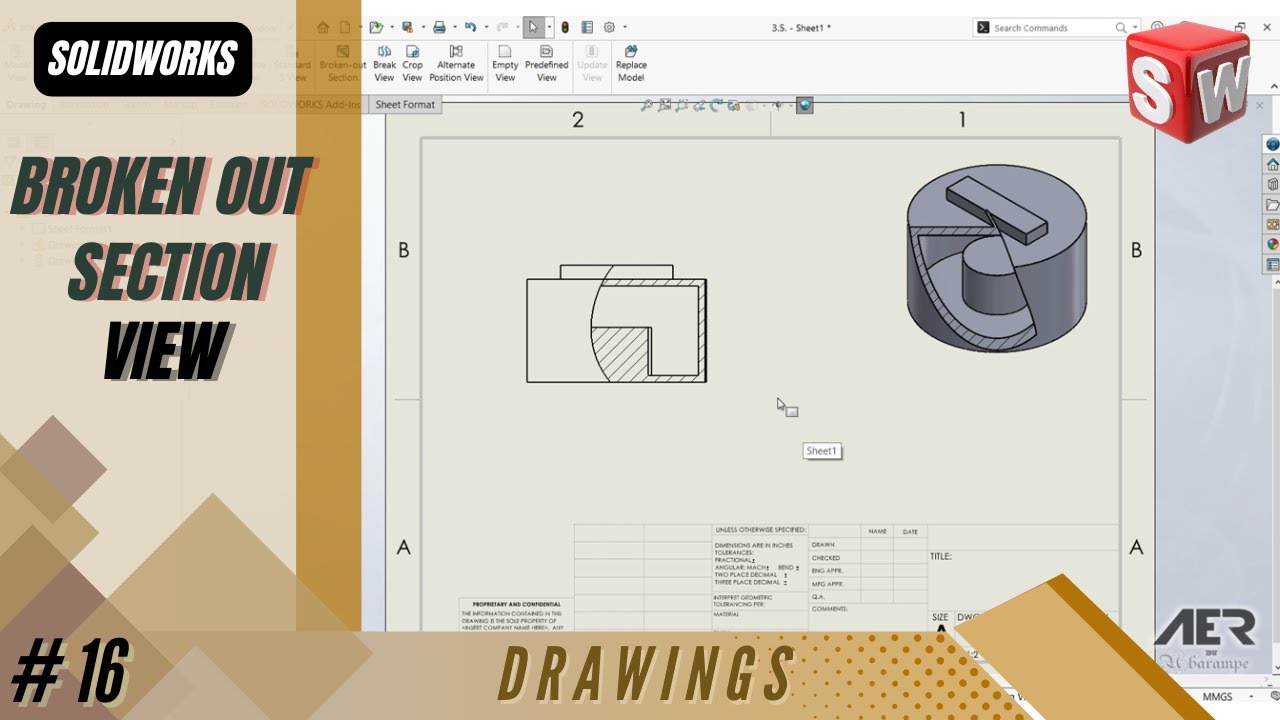1280x720 pixels.
Task: Click the MFG APPR. row label
Action: click(828, 584)
